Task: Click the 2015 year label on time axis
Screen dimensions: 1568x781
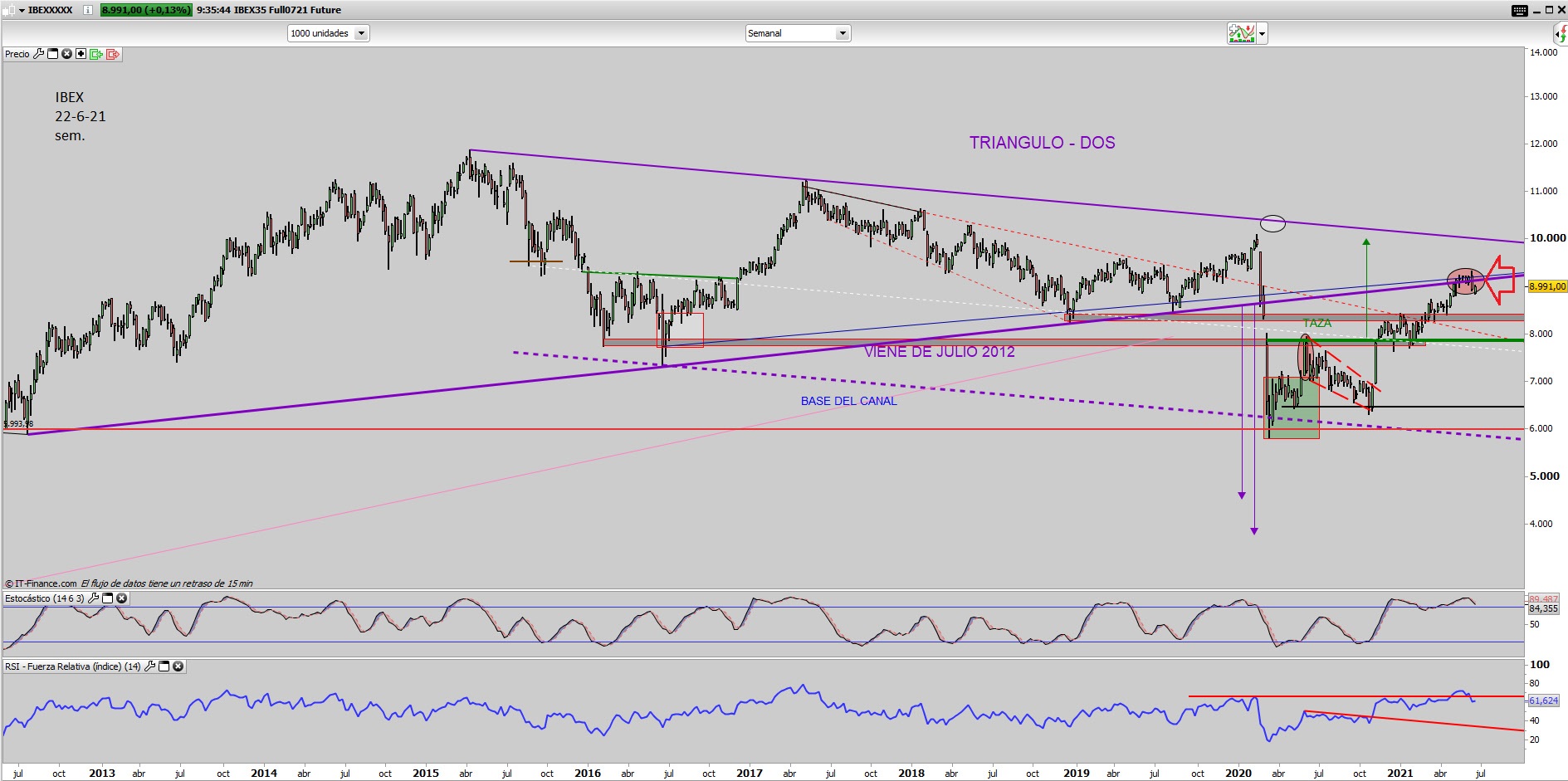Action: pos(426,773)
